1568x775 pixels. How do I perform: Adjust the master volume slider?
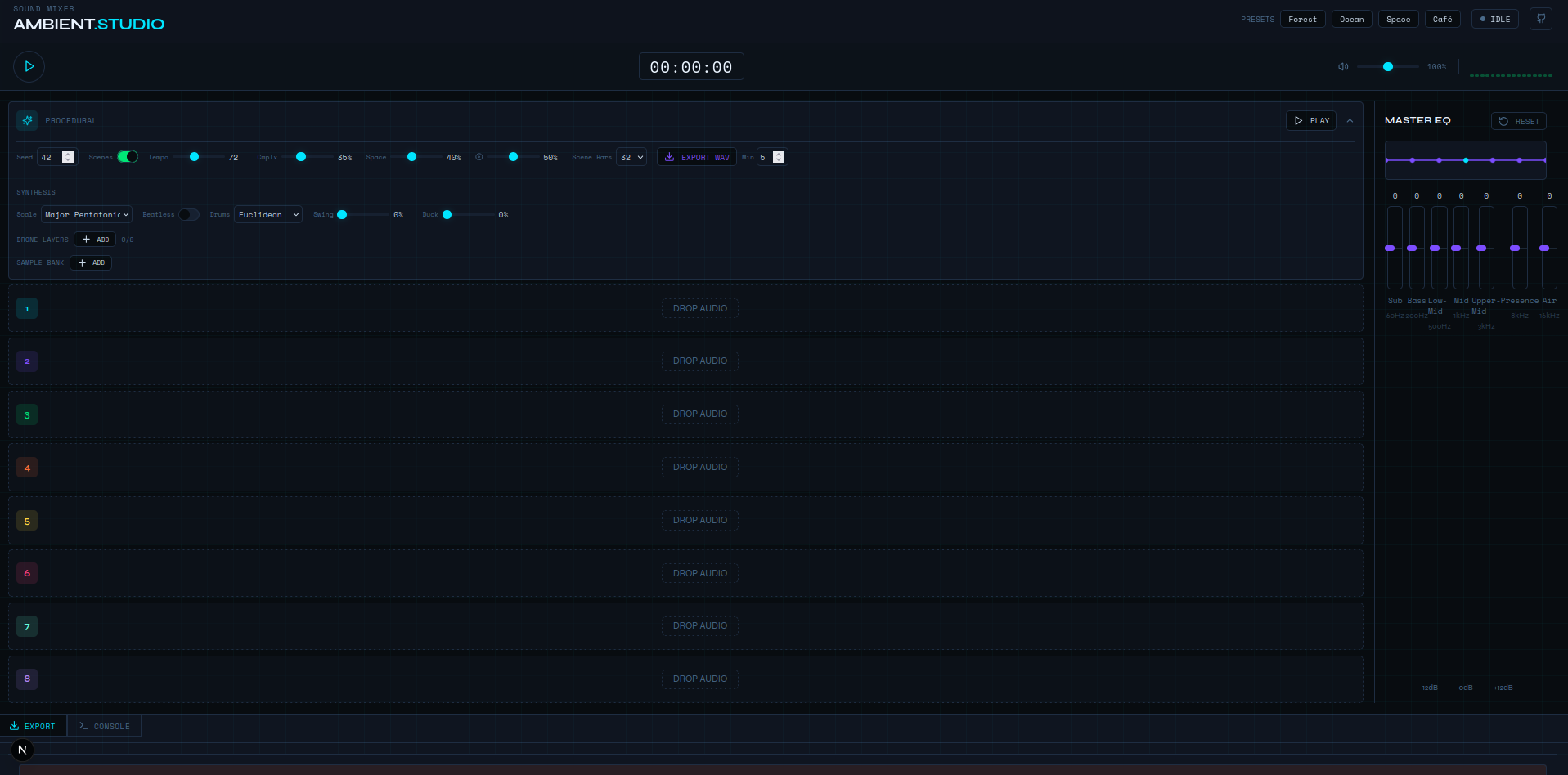pyautogui.click(x=1388, y=67)
